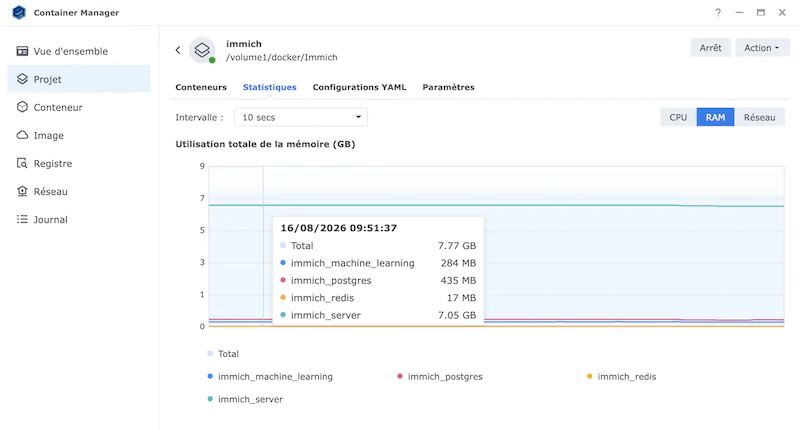Open Registre section
Screen dimensions: 800x430
[79, 163]
